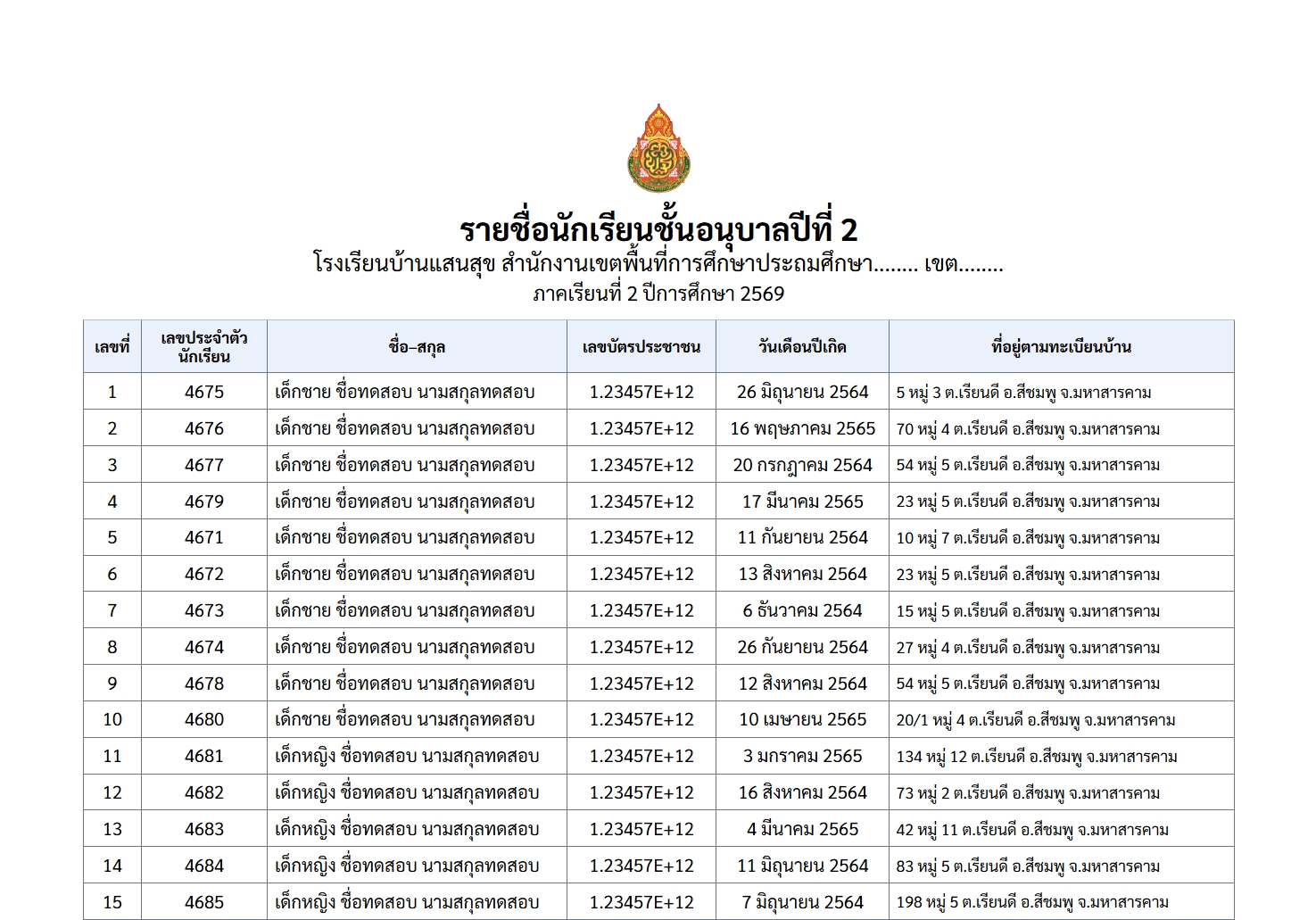This screenshot has width=1316, height=920.
Task: Click the address starting '83 หมู่ 5'
Action: [x=1028, y=866]
